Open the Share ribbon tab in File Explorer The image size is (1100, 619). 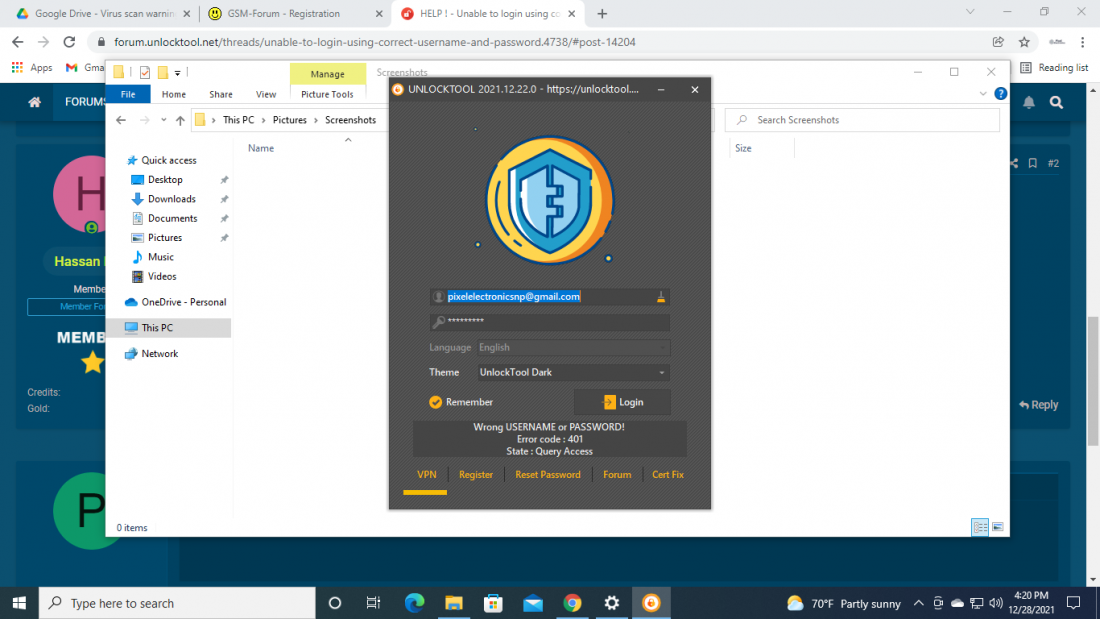[x=220, y=94]
